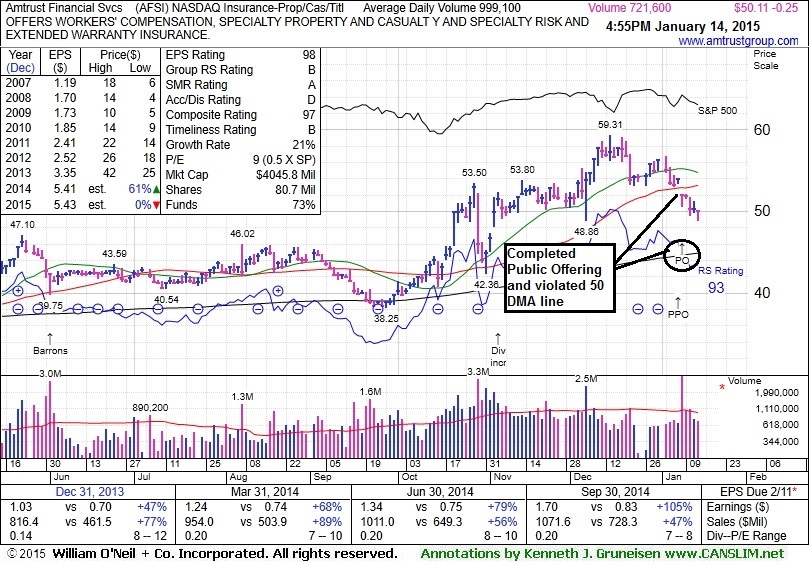This screenshot has height=565, width=810.
Task: Select the Mkt Cap $4045.8 Mil value
Action: click(286, 175)
